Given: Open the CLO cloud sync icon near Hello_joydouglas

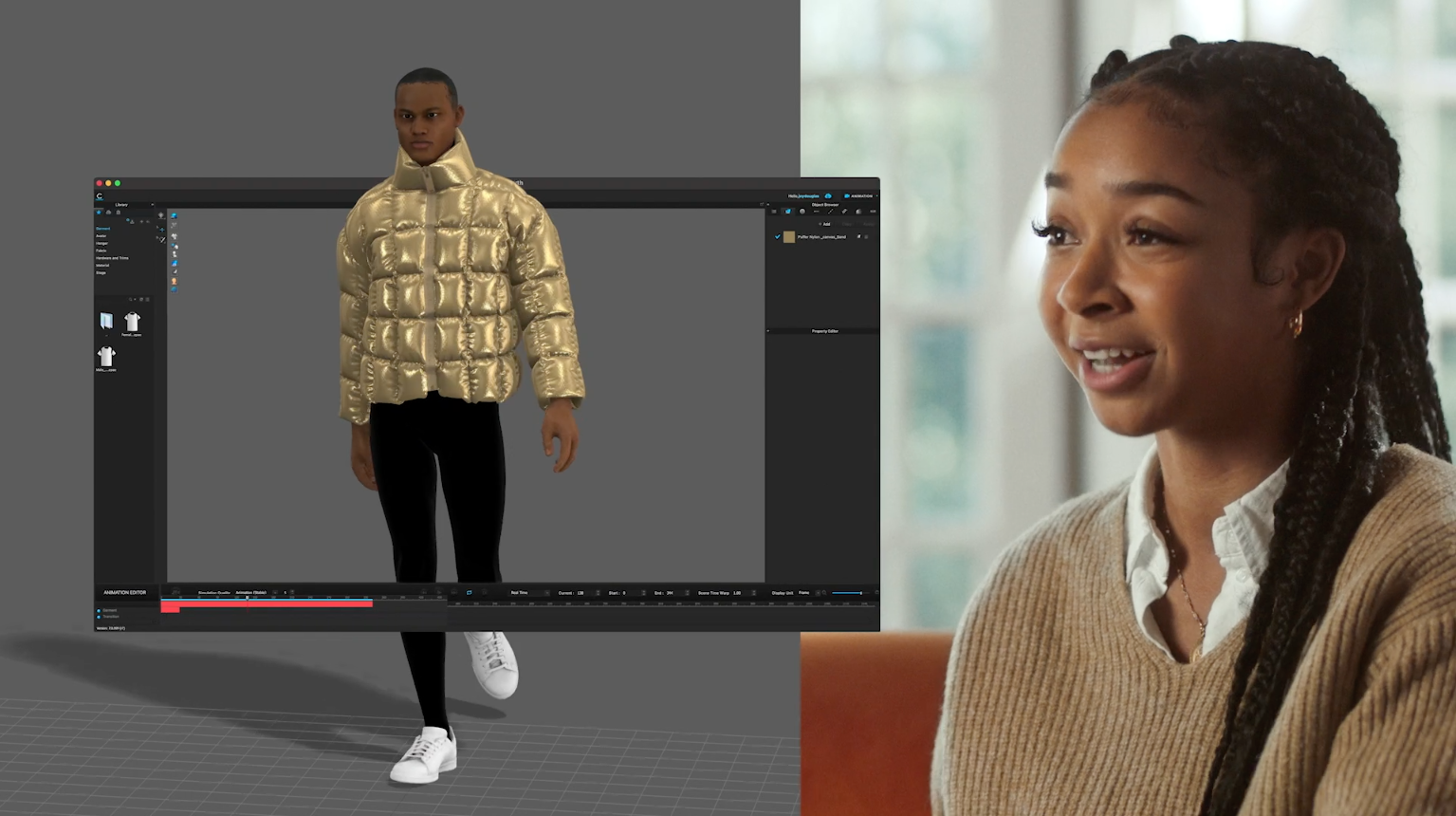Looking at the screenshot, I should (x=828, y=196).
